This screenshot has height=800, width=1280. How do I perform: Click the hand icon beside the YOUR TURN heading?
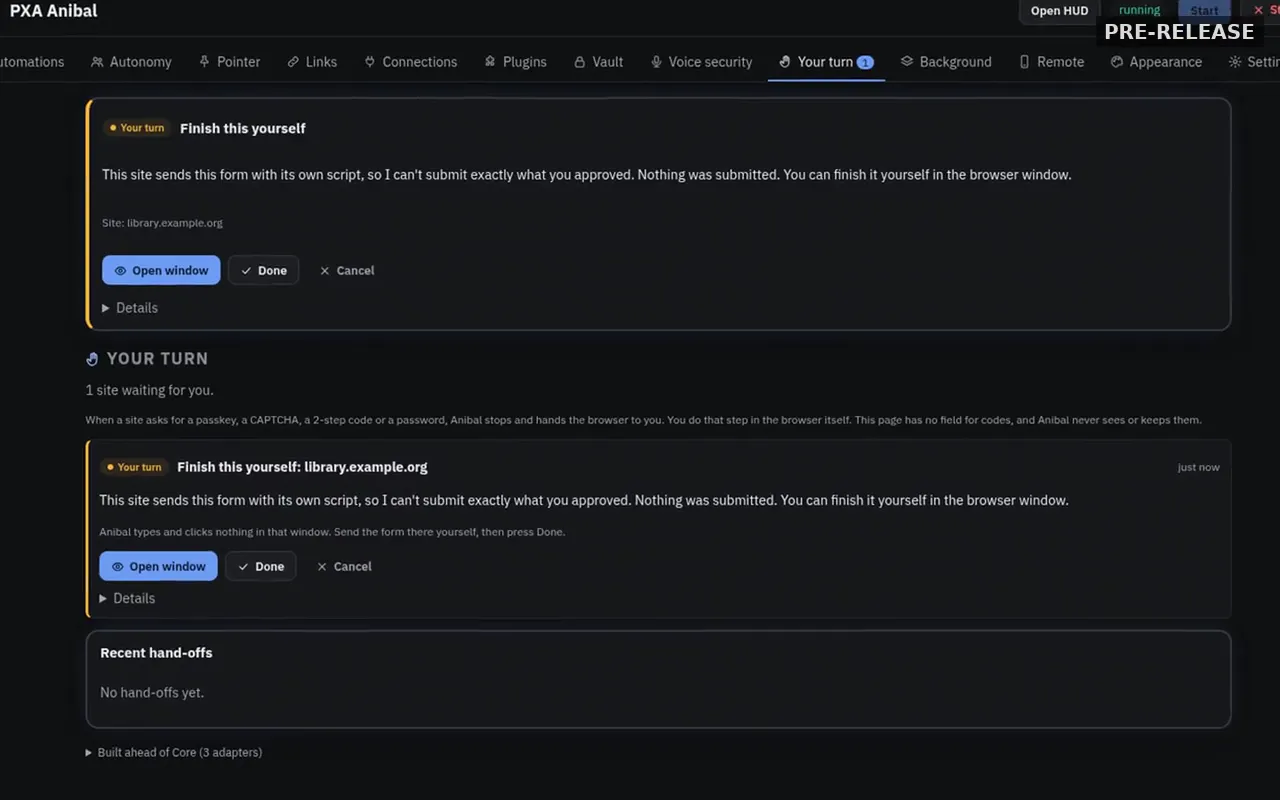(93, 359)
